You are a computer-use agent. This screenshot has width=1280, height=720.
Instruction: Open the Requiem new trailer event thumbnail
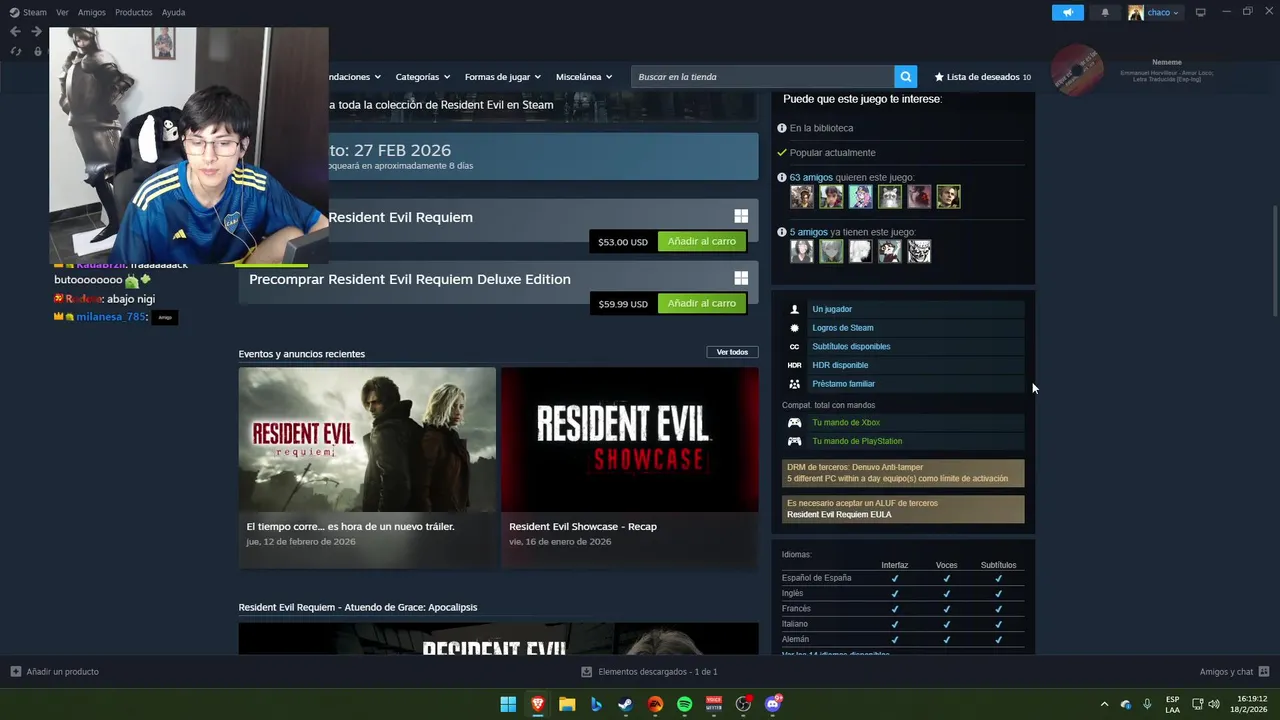click(x=367, y=440)
